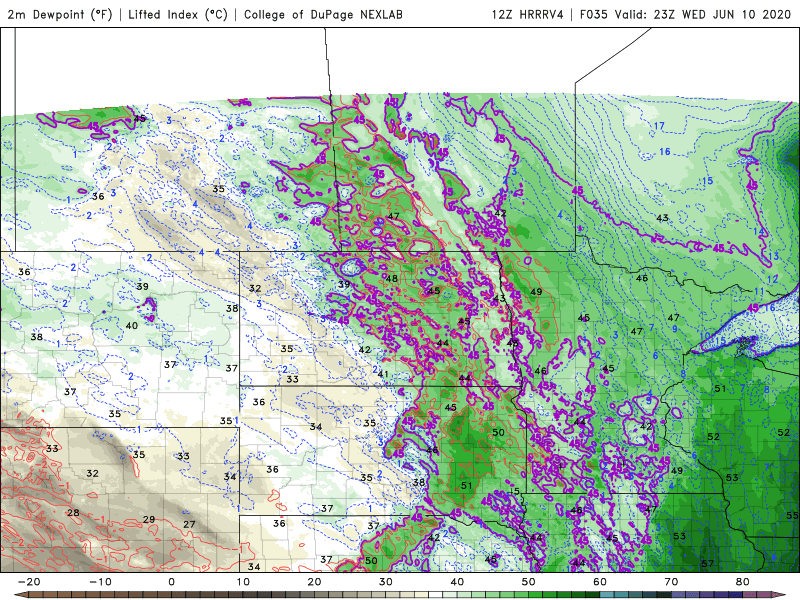Click the -10 label on the color scale

(x=100, y=582)
